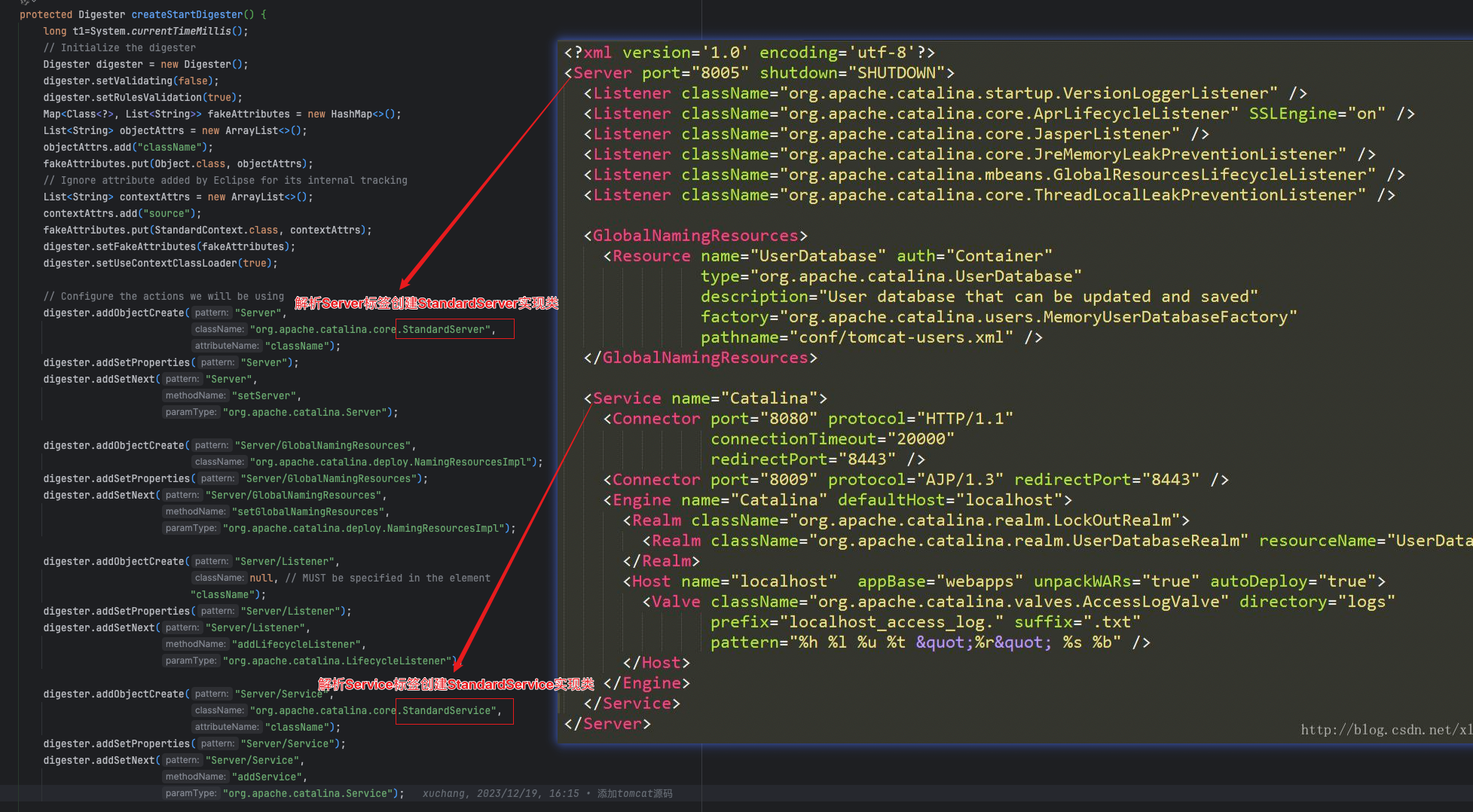Click the '// Initialize the digester' comment

[x=119, y=47]
